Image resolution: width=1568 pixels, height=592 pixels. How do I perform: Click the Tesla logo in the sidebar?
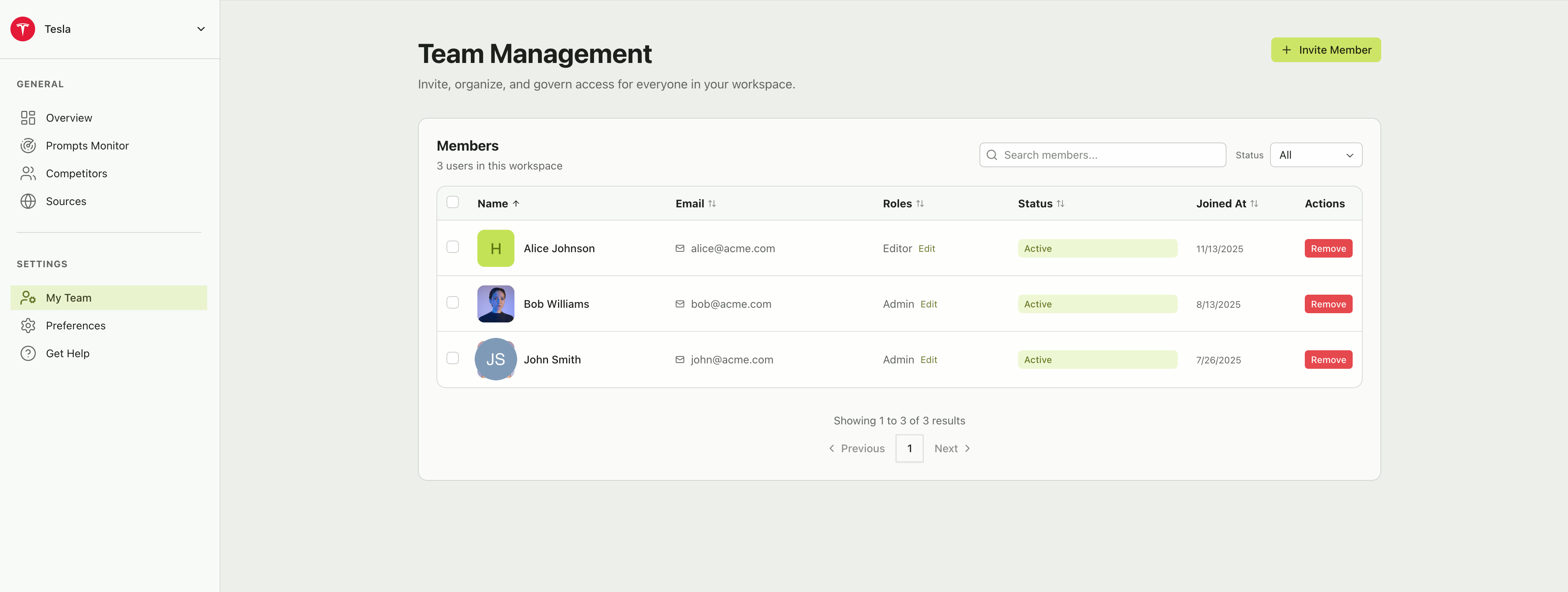pyautogui.click(x=22, y=29)
